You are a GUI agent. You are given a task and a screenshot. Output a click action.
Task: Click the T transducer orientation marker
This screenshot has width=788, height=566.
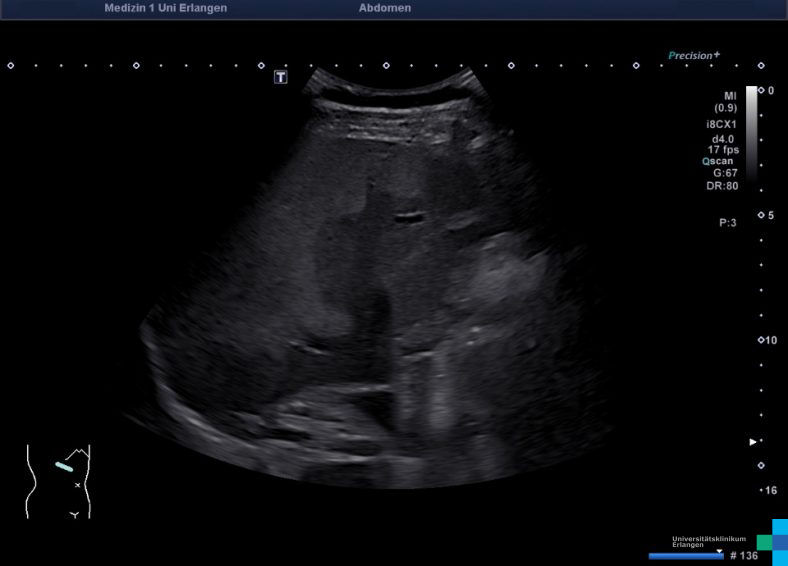pyautogui.click(x=281, y=77)
